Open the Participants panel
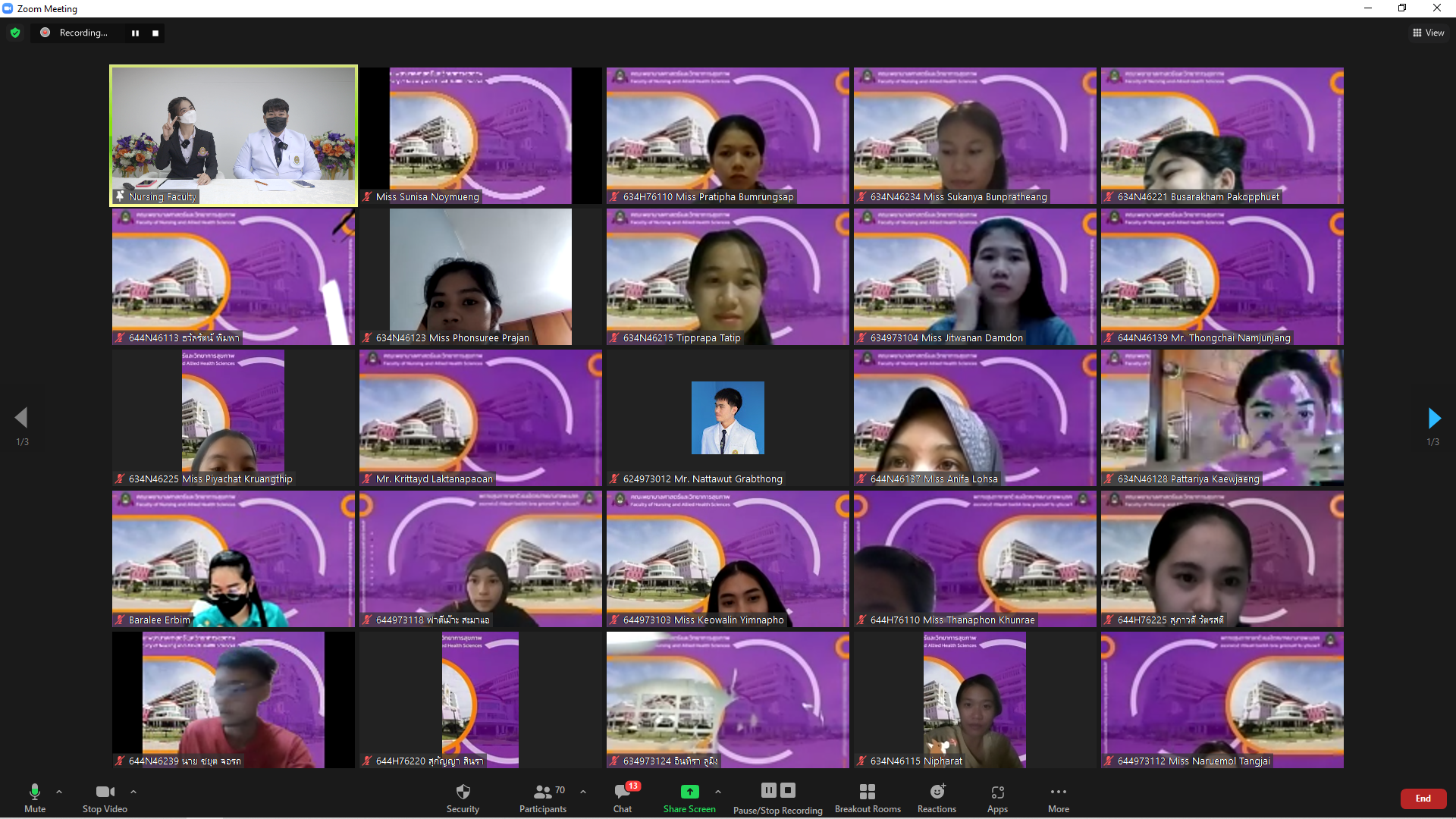Image resolution: width=1456 pixels, height=819 pixels. click(542, 797)
